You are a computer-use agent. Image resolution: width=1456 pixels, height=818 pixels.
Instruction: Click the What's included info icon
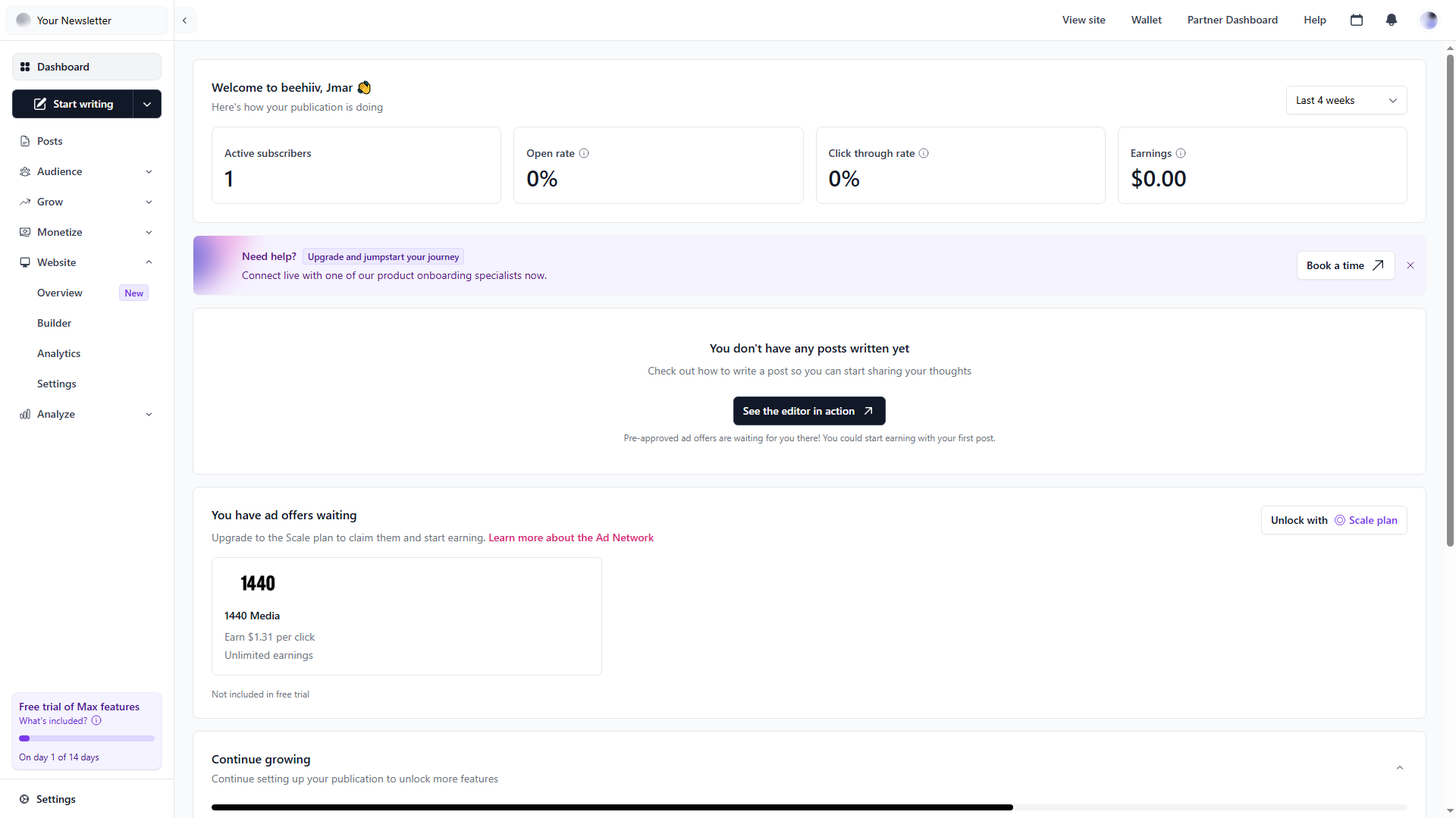point(96,721)
